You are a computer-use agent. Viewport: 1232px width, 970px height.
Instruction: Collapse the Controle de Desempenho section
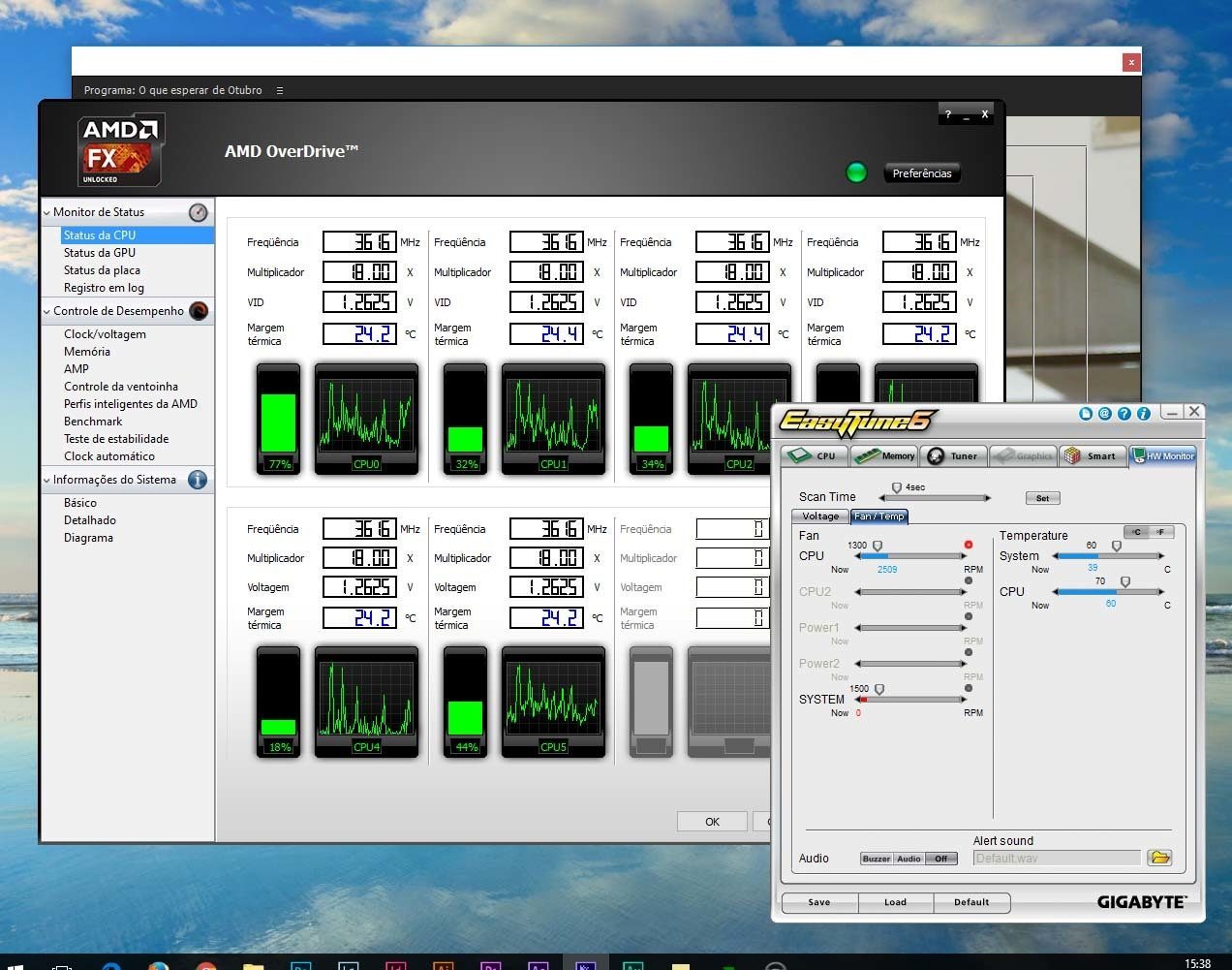[46, 311]
